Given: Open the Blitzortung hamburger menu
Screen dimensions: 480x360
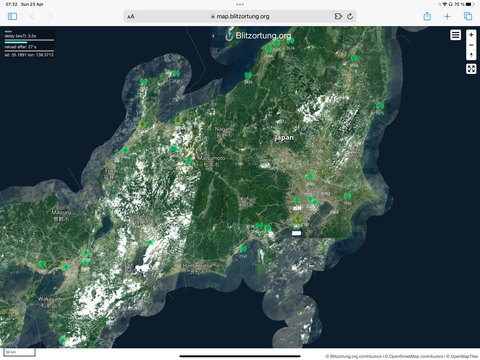Looking at the screenshot, I should click(x=455, y=35).
